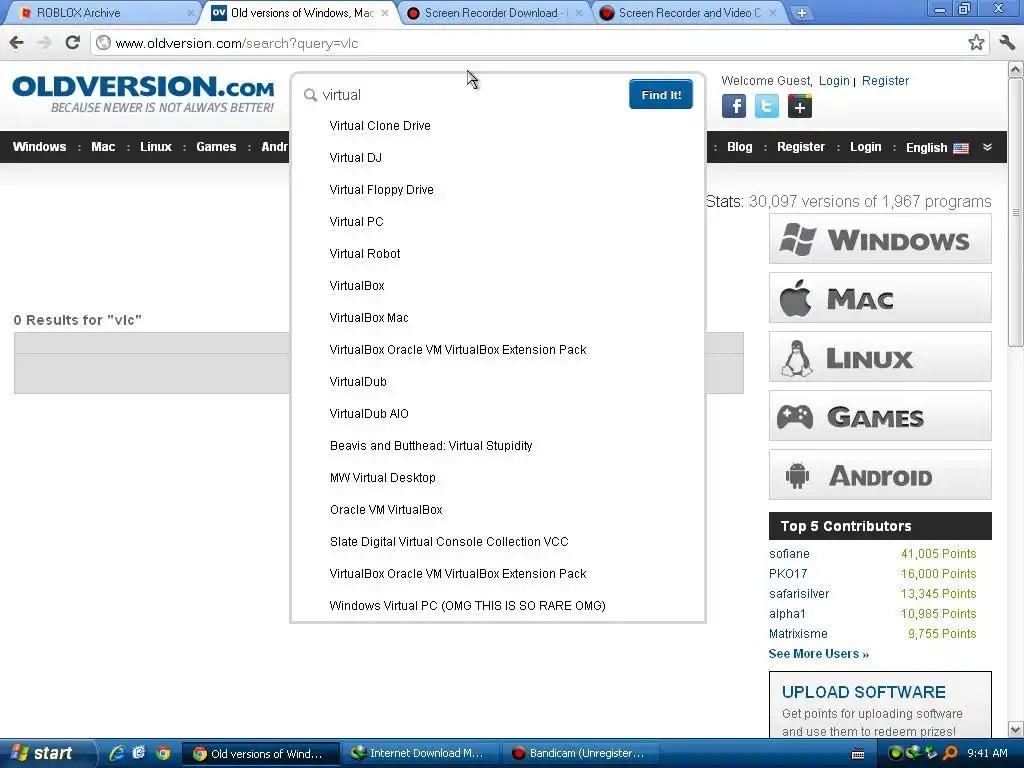1024x768 pixels.
Task: Open the Linux category tile
Action: coord(880,357)
